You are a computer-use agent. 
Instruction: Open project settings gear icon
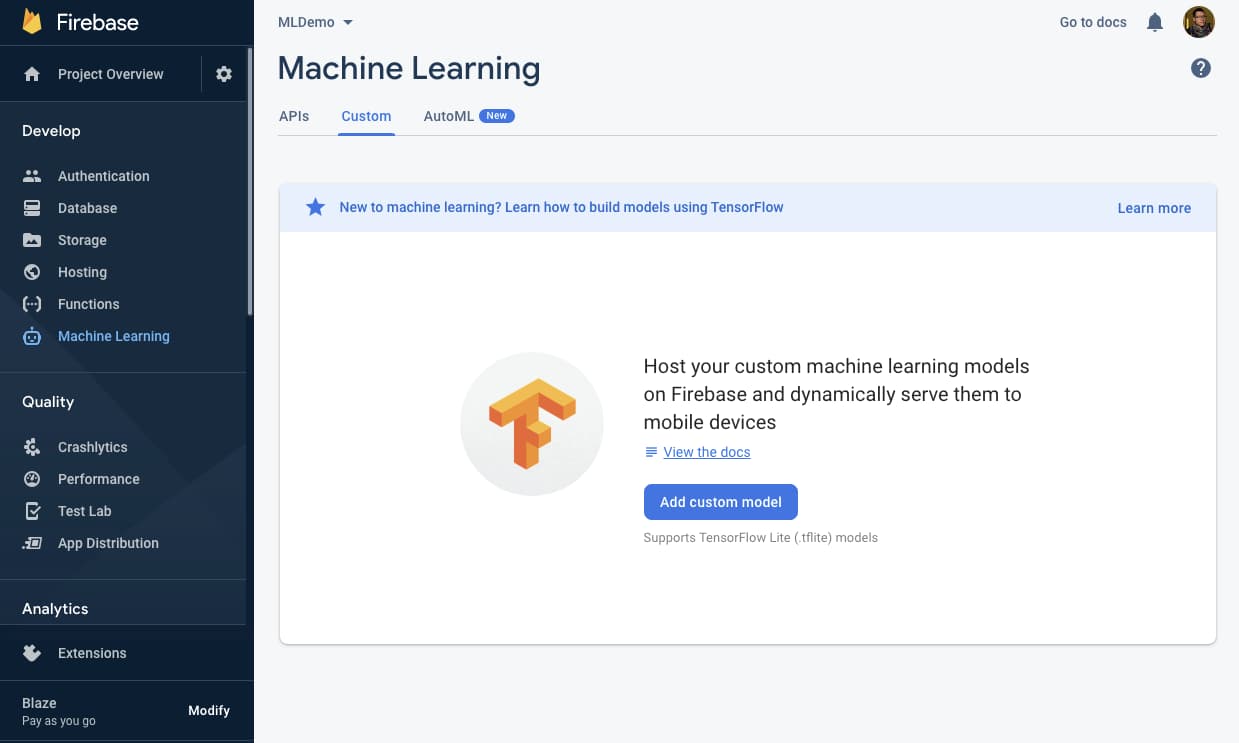(224, 74)
